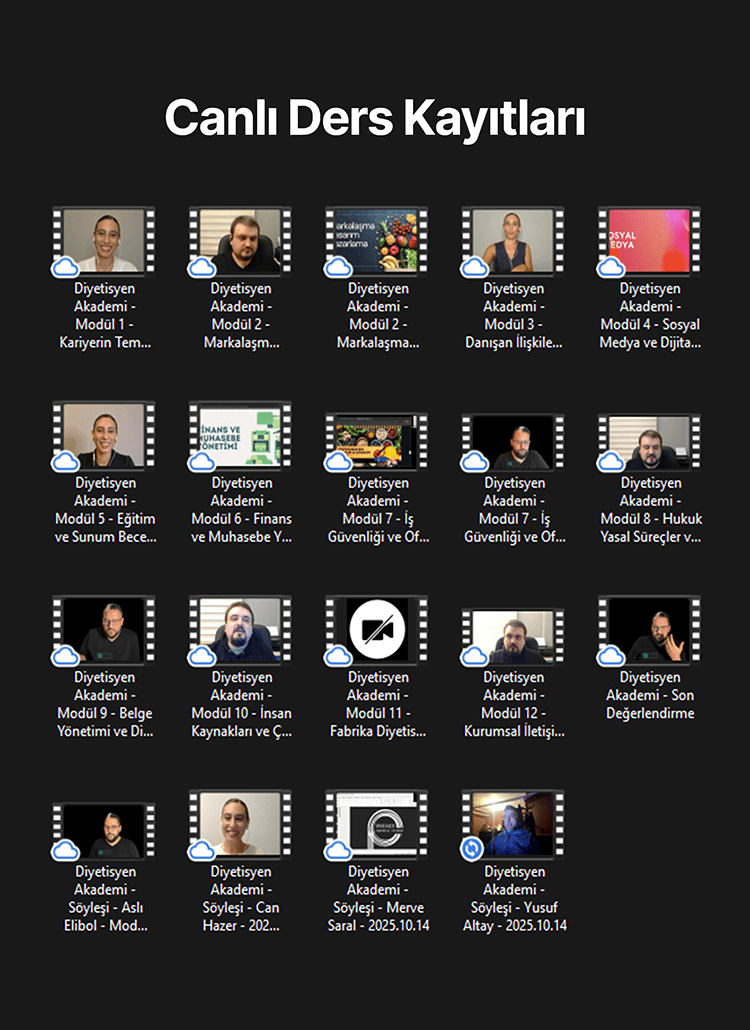Click cloud icon on Son Değerlendirme video

(x=611, y=656)
